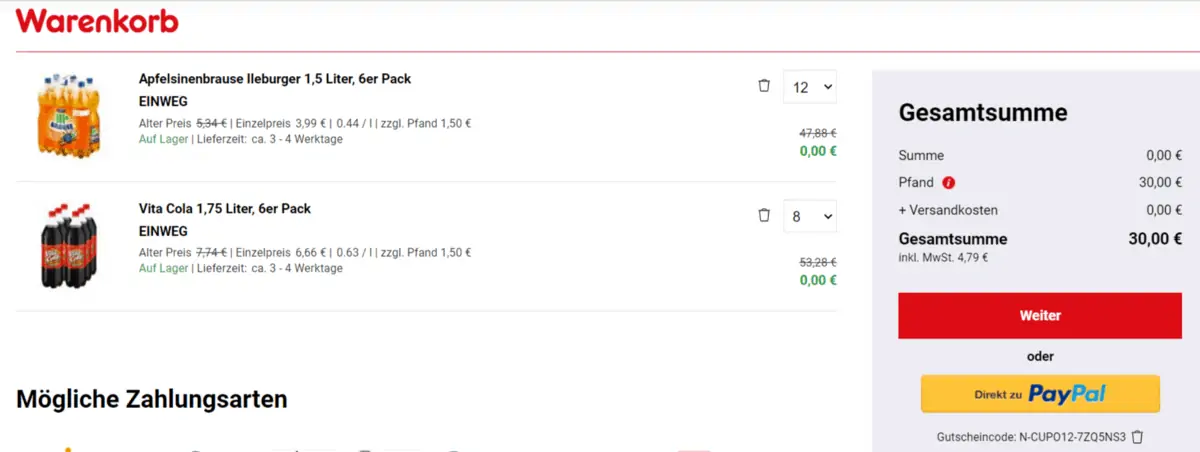The image size is (1200, 452).
Task: Select the bold Gesamtsumme amount 30,00 €
Action: [1155, 239]
